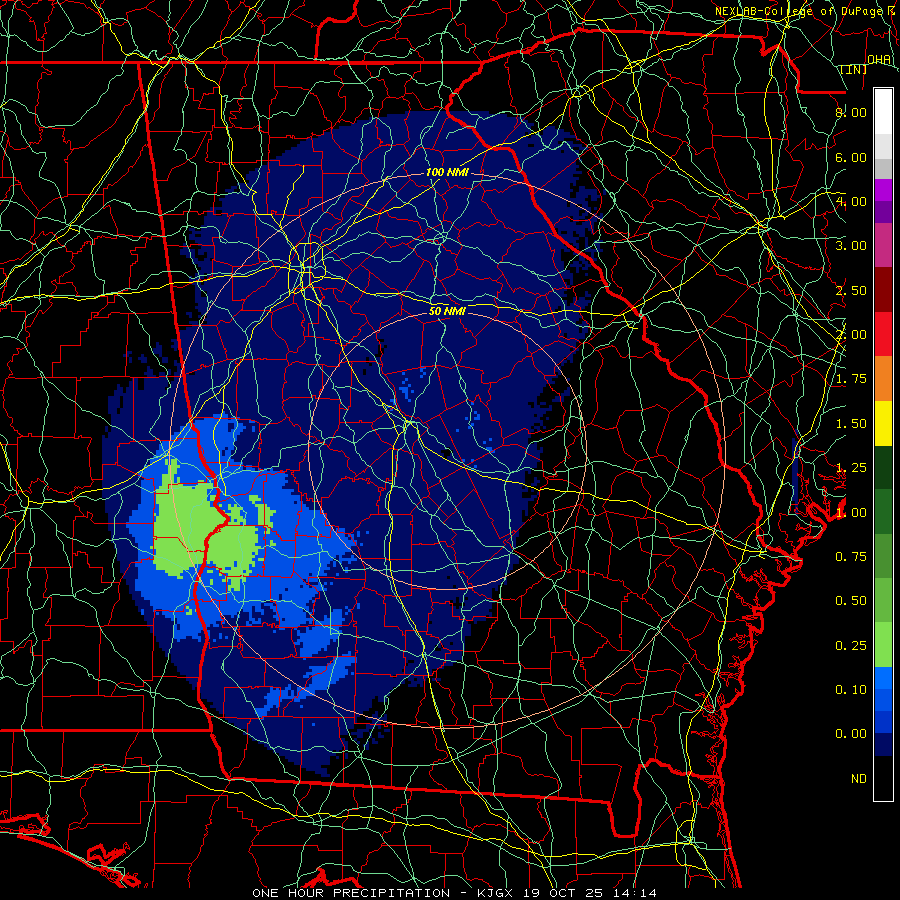Screen dimensions: 900x900
Task: Click the 1.50 legend value
Action: [851, 424]
